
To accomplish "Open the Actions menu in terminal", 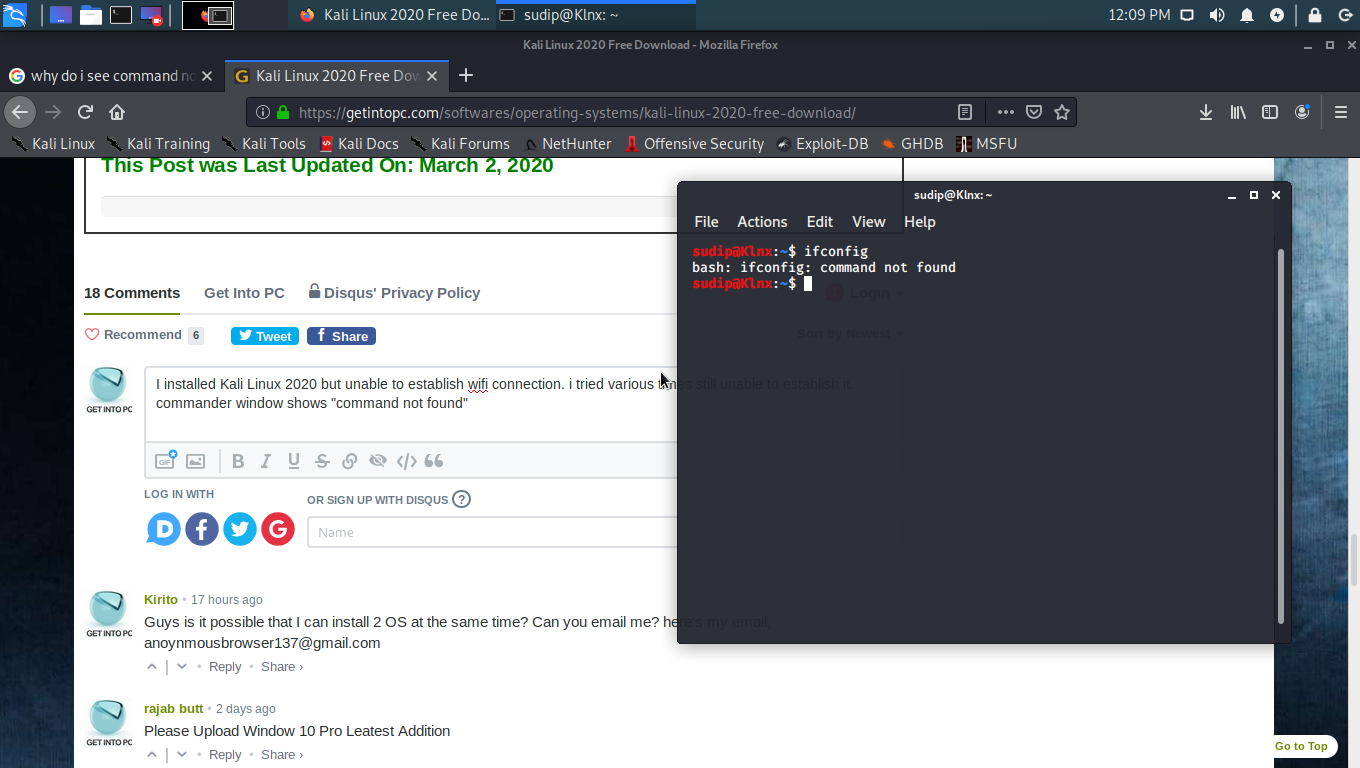I will coord(762,222).
